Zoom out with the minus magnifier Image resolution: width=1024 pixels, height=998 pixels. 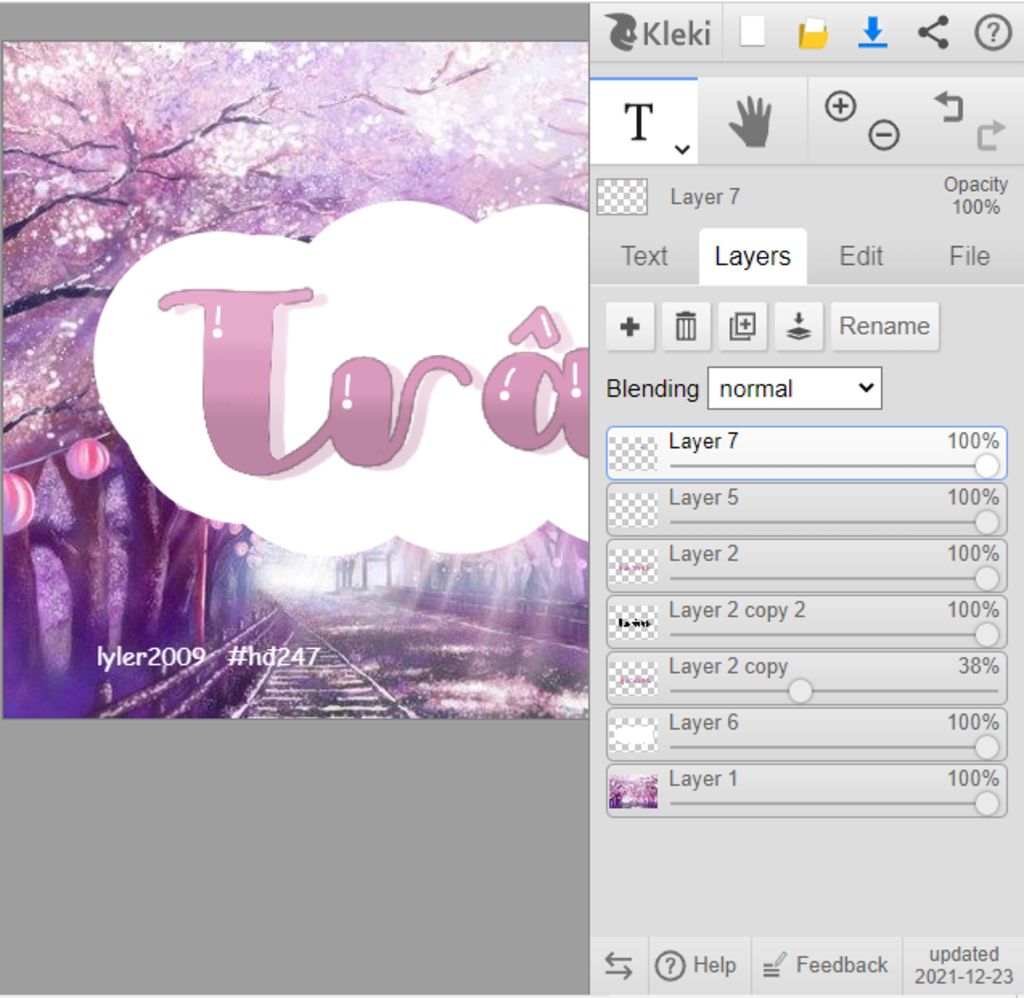[884, 135]
